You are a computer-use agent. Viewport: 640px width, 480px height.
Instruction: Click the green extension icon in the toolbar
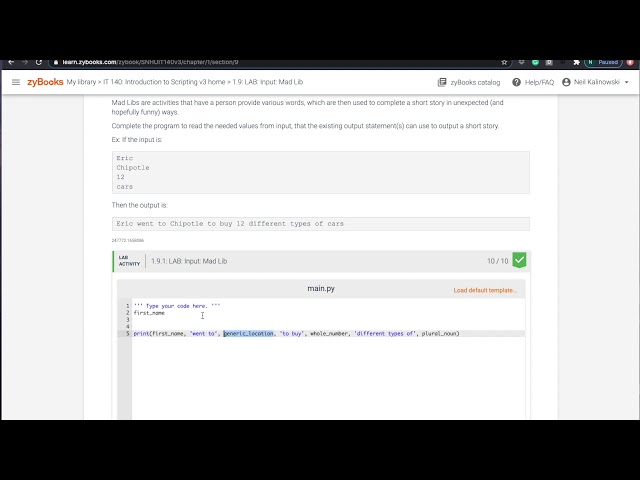(x=535, y=62)
